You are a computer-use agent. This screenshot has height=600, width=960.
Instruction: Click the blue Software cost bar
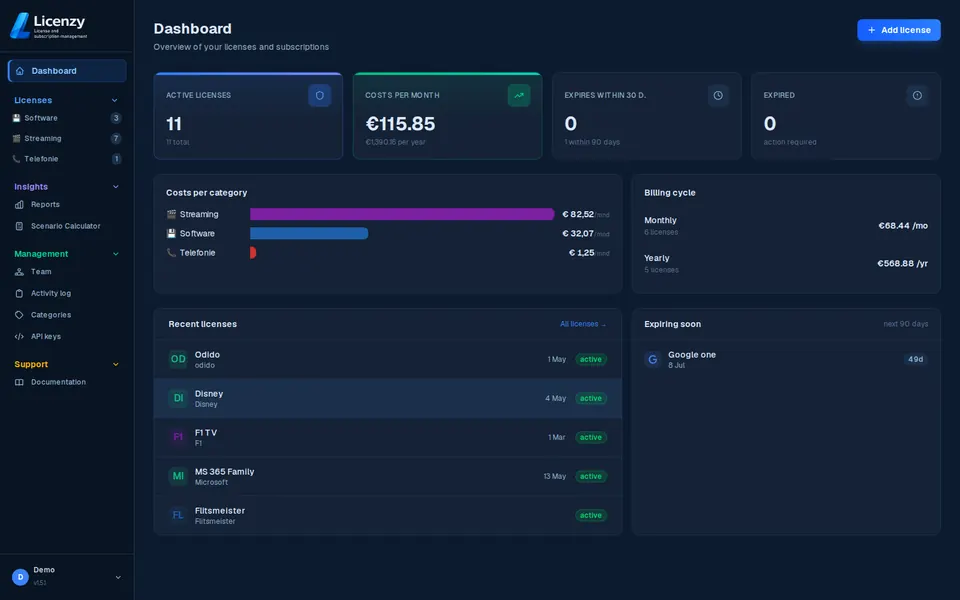[309, 233]
